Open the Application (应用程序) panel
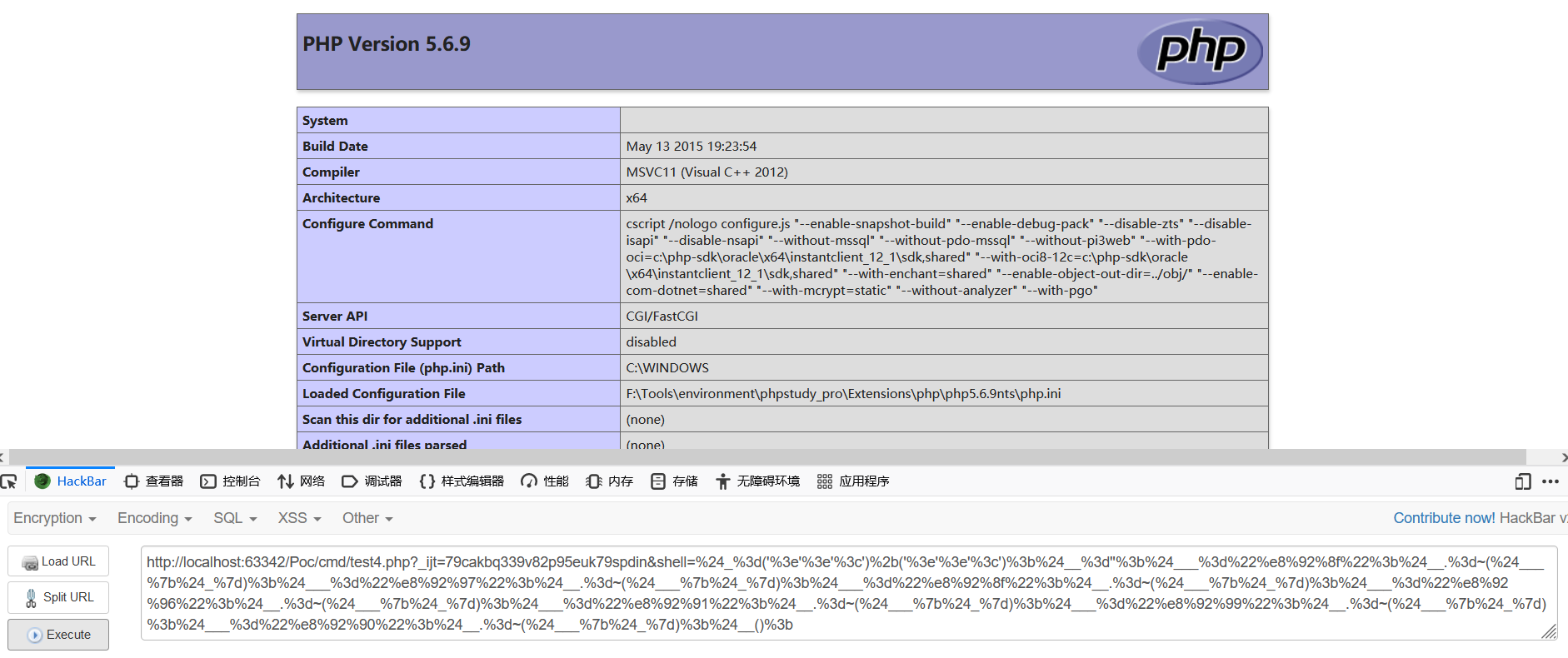 (853, 481)
